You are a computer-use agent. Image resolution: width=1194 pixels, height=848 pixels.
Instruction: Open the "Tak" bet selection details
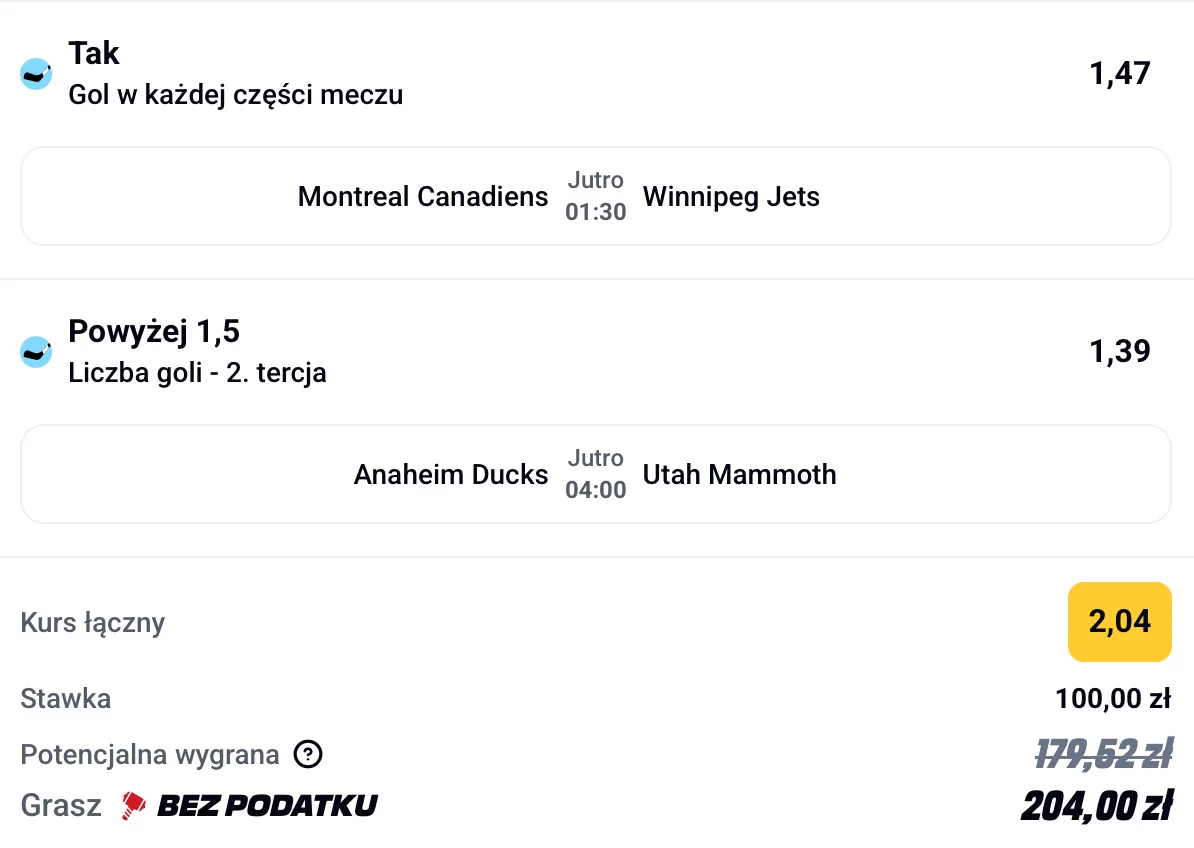(x=93, y=53)
